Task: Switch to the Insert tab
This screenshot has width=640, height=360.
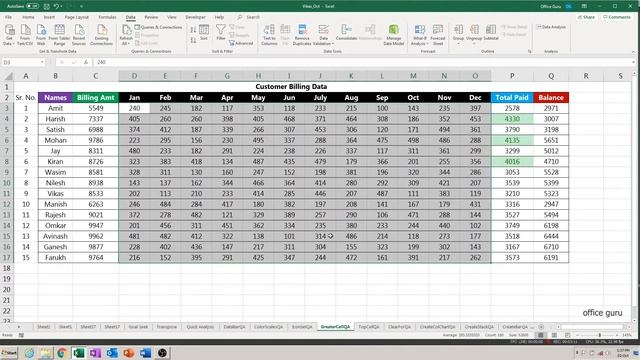Action: (x=49, y=17)
